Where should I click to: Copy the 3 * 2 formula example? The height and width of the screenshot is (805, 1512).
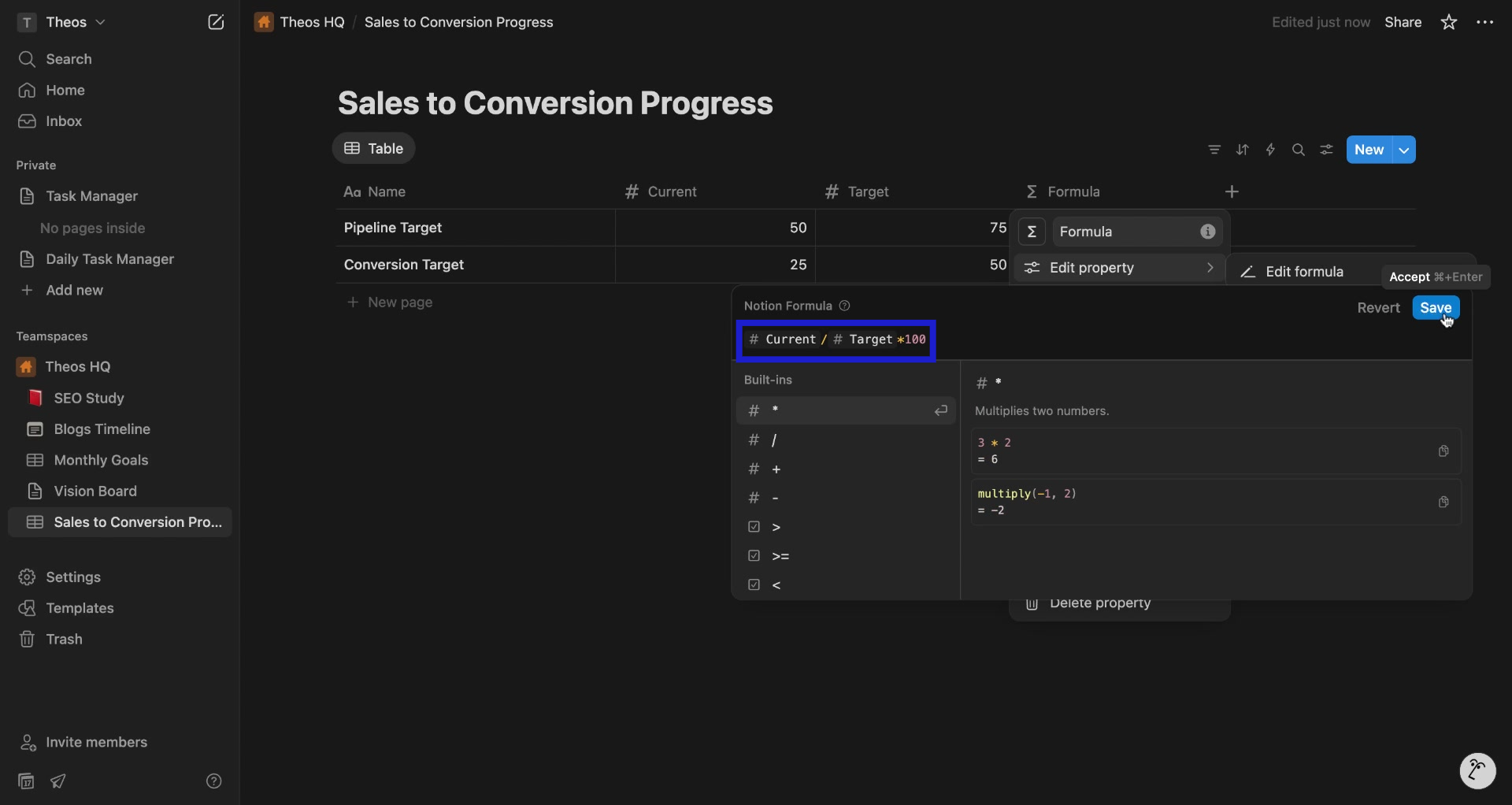(1443, 451)
